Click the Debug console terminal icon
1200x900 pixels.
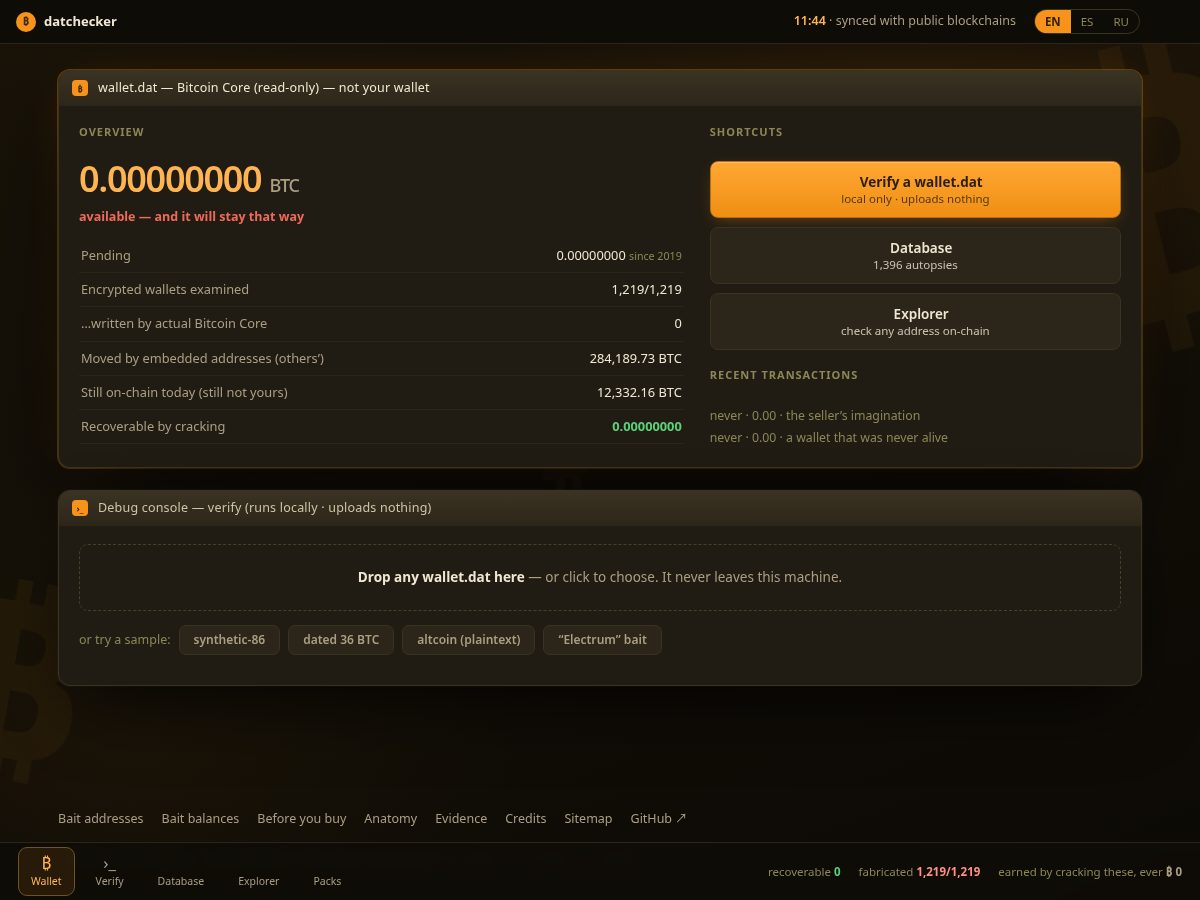tap(80, 508)
